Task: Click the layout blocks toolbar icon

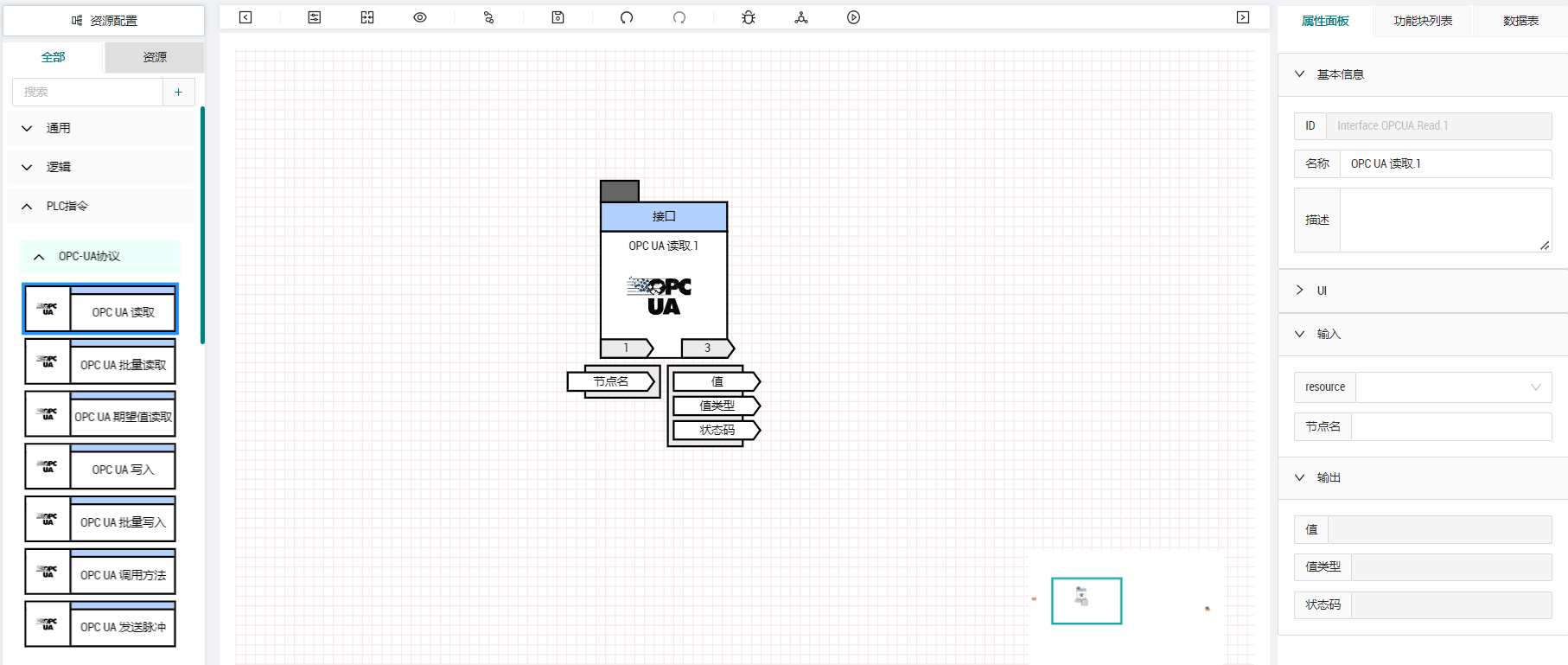Action: (x=367, y=17)
